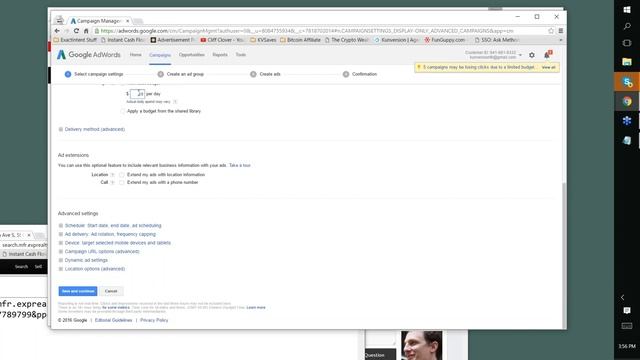Image resolution: width=640 pixels, height=360 pixels.
Task: Open The Crypto bookmark
Action: click(x=347, y=40)
